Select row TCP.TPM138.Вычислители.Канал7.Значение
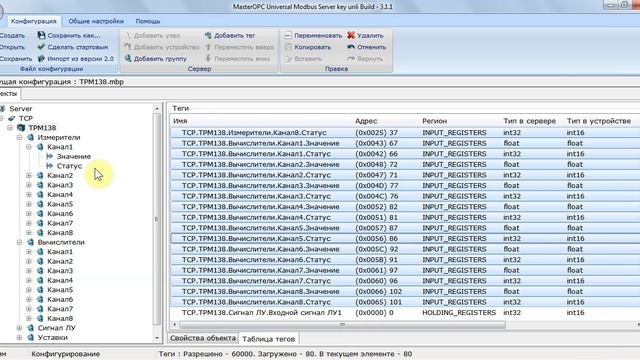 pos(405,270)
